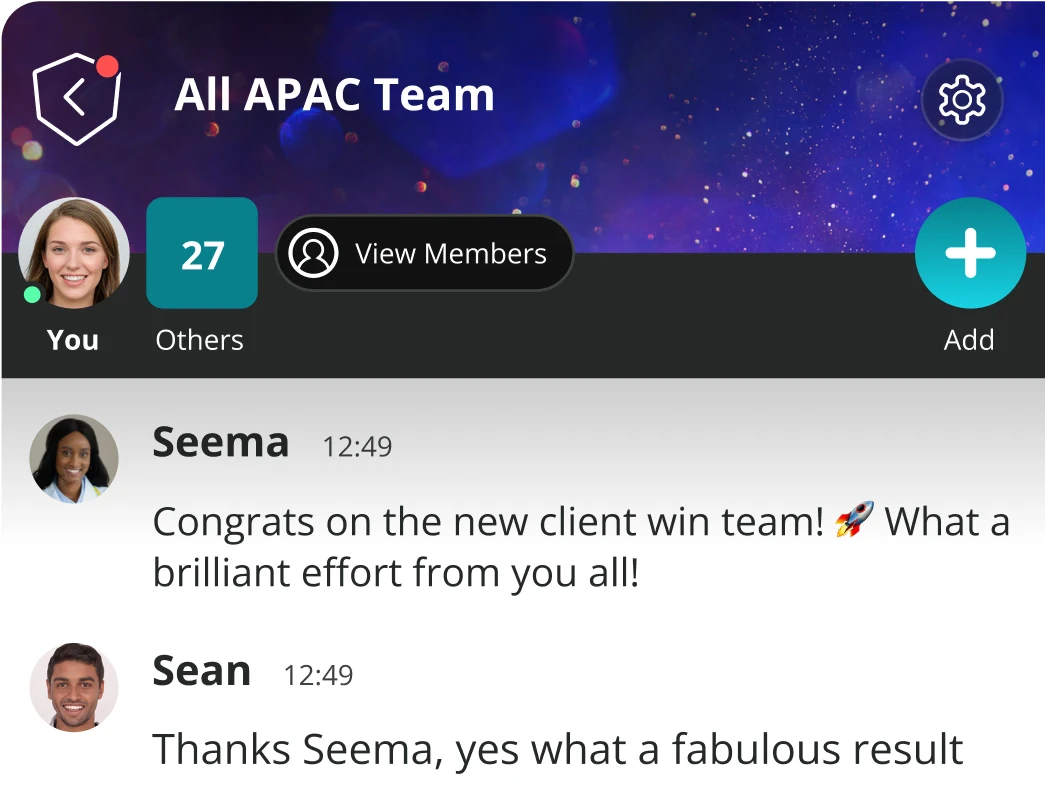Click the green online status dot
Screen dimensions: 1045x793
click(32, 294)
